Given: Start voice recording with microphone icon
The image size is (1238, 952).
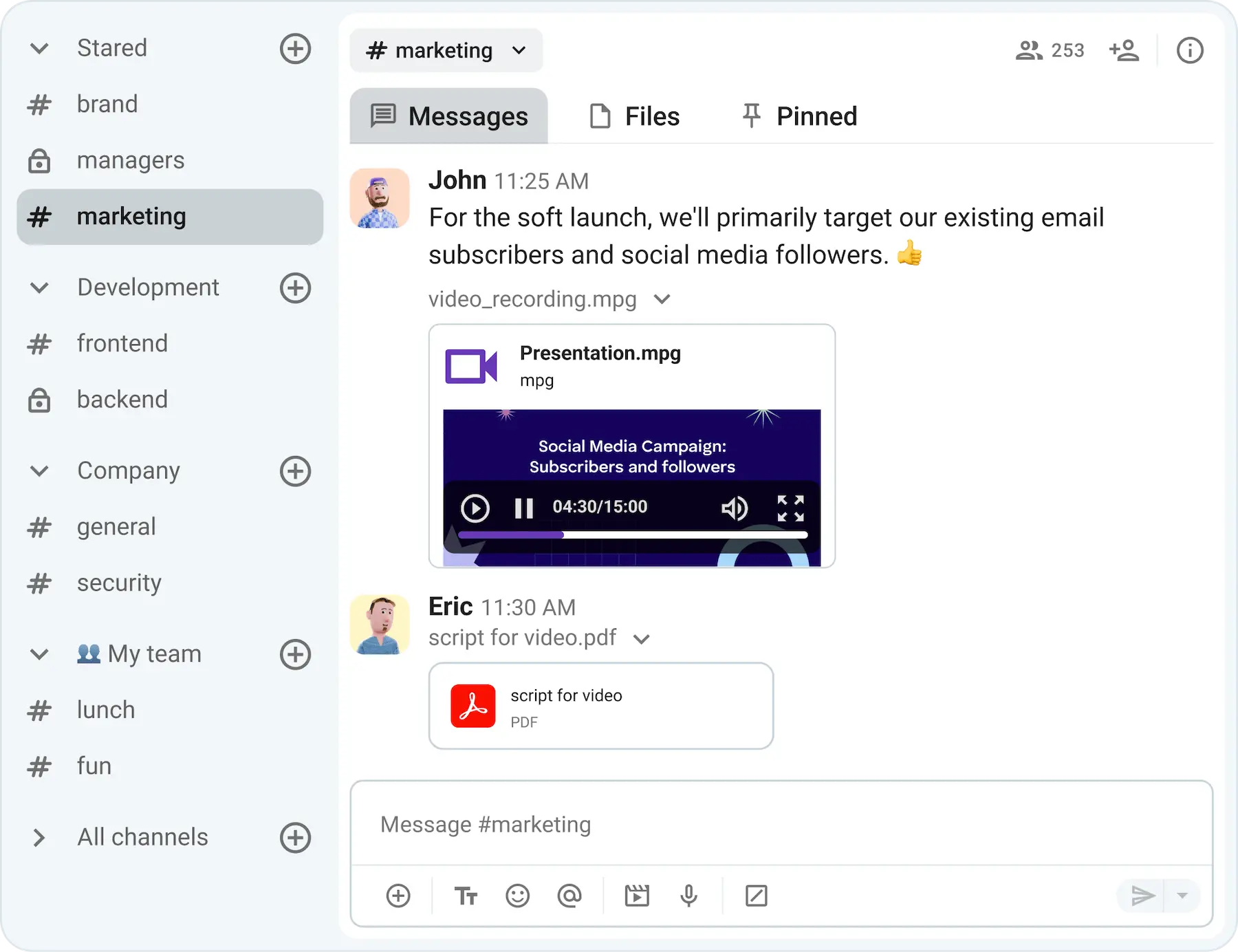Looking at the screenshot, I should point(688,896).
